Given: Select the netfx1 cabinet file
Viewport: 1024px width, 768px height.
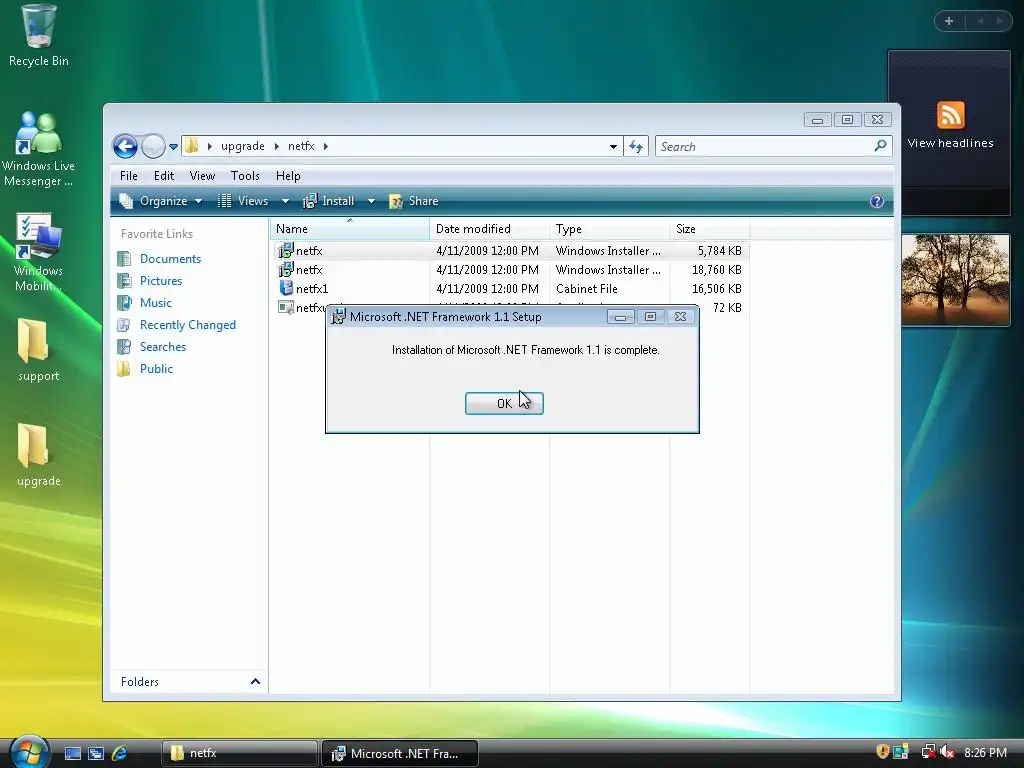Looking at the screenshot, I should coord(510,289).
